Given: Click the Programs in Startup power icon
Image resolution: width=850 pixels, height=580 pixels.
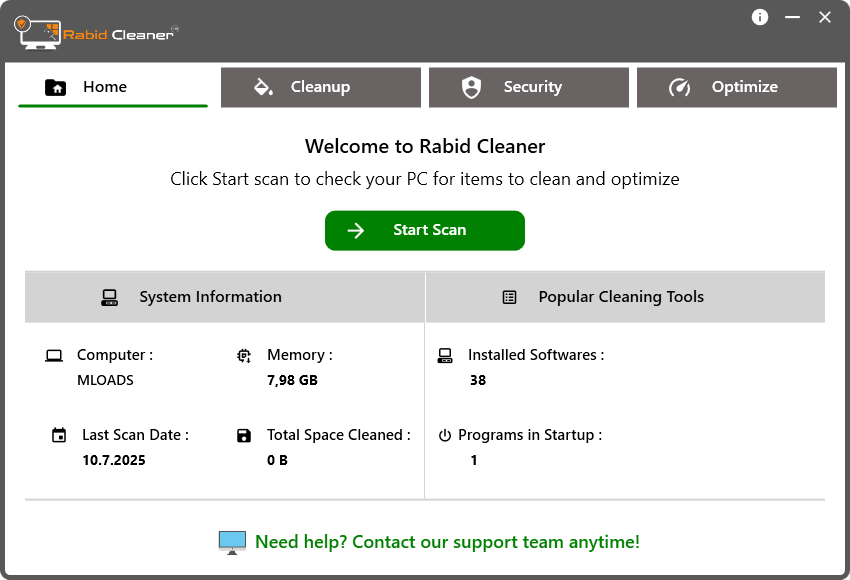Looking at the screenshot, I should 445,435.
